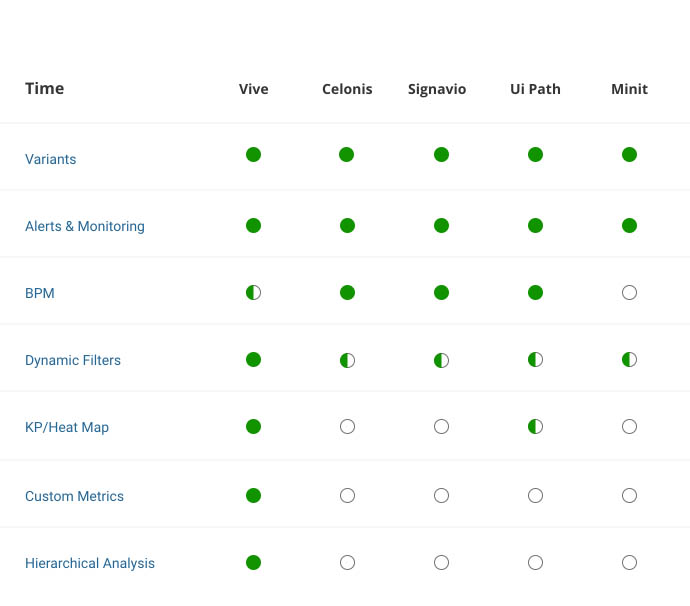Click the Signavio column header
Image resolution: width=690 pixels, height=606 pixels.
437,89
